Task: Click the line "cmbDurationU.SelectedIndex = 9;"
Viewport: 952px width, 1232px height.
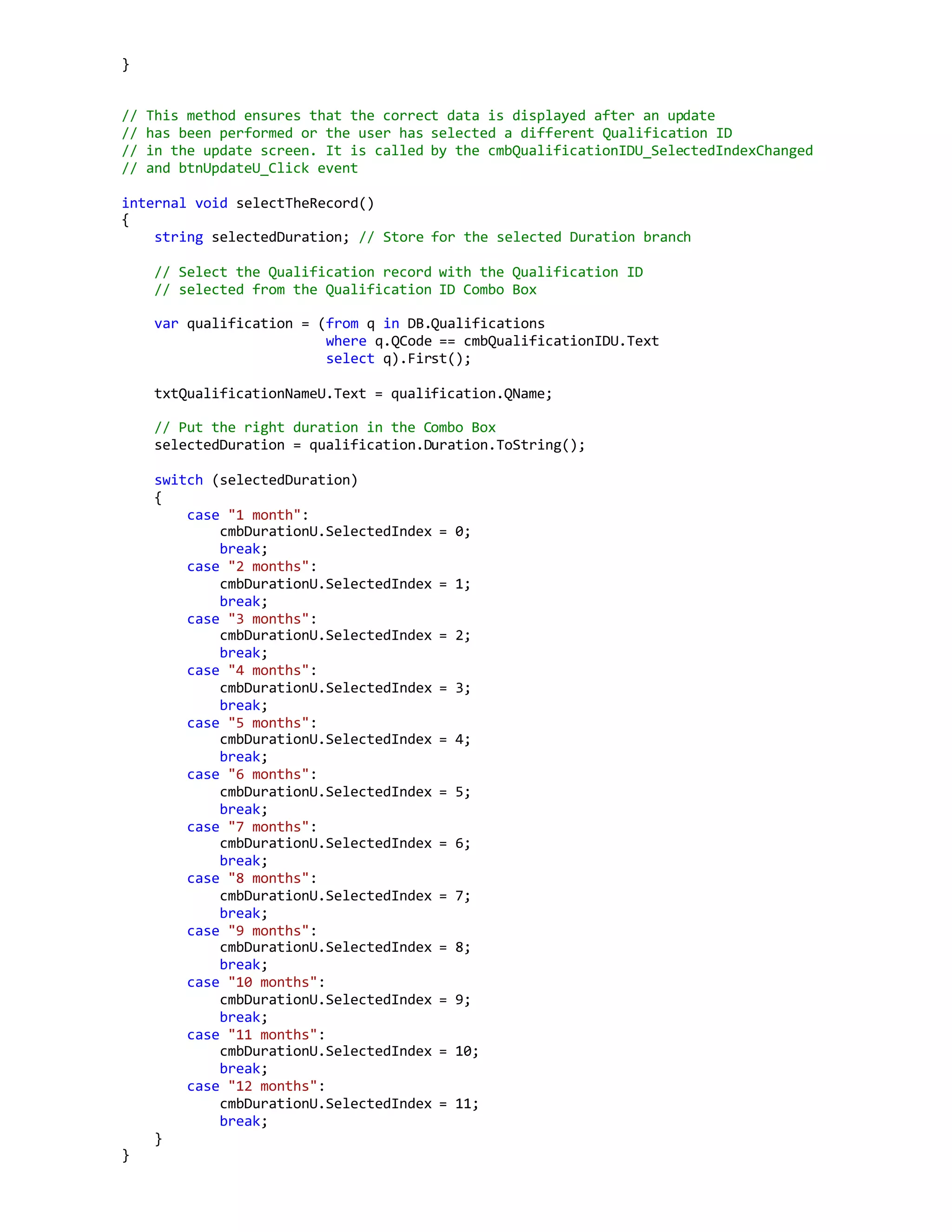Action: [345, 999]
